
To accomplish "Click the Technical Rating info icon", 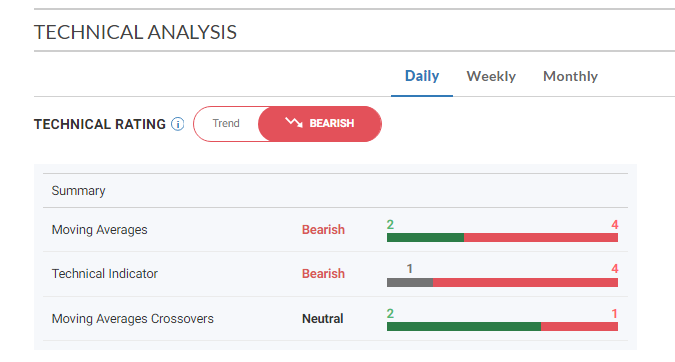I will (177, 124).
